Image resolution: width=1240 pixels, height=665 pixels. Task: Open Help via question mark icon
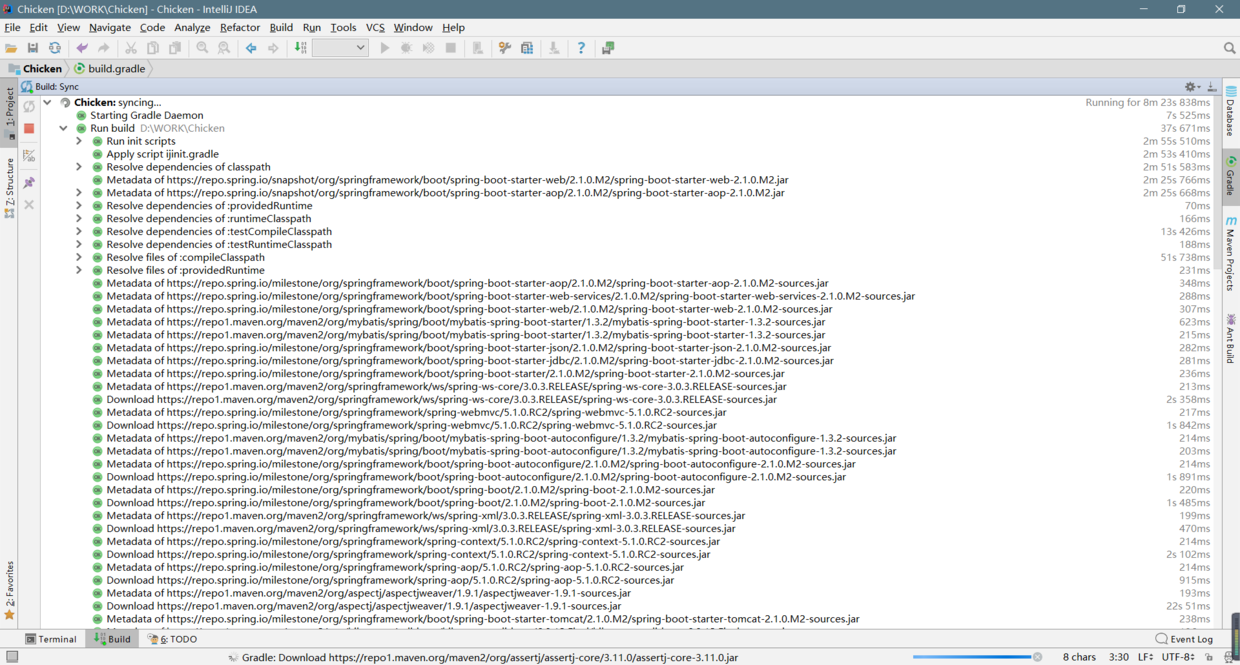pos(581,48)
